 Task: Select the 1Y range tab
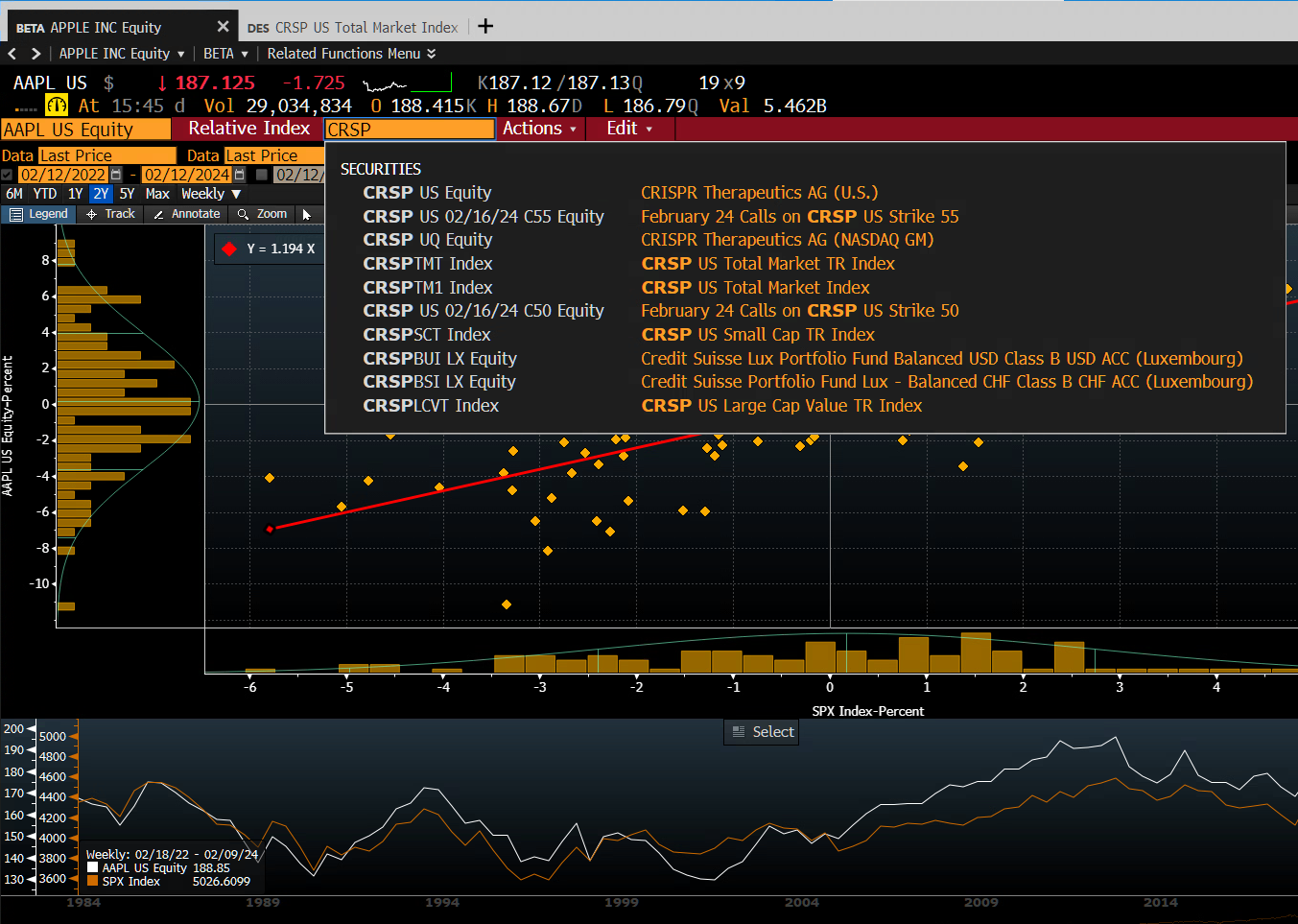pyautogui.click(x=76, y=194)
